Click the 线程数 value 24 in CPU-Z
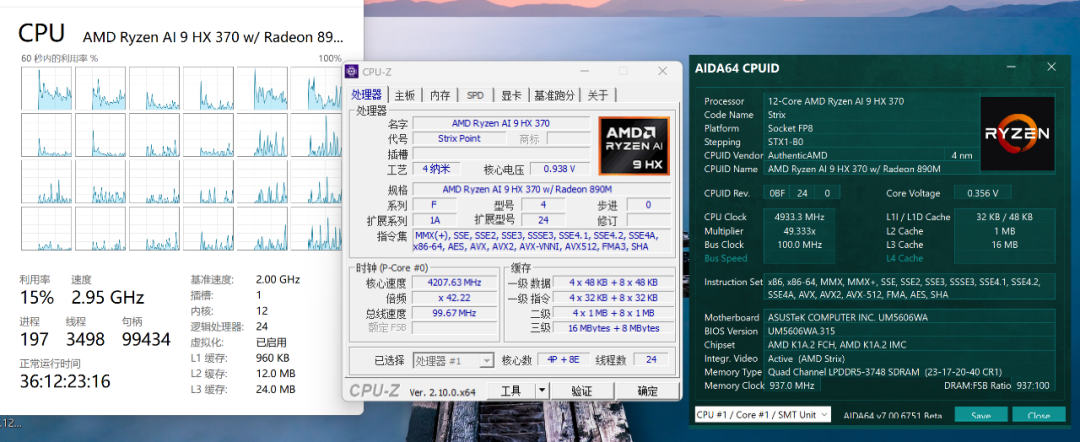Screen dimensions: 1080x442 pyautogui.click(x=652, y=360)
